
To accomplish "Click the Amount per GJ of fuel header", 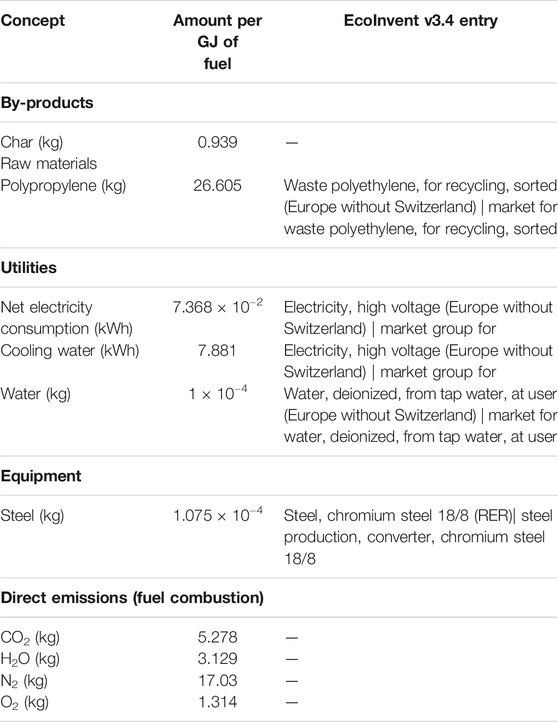I will point(217,42).
